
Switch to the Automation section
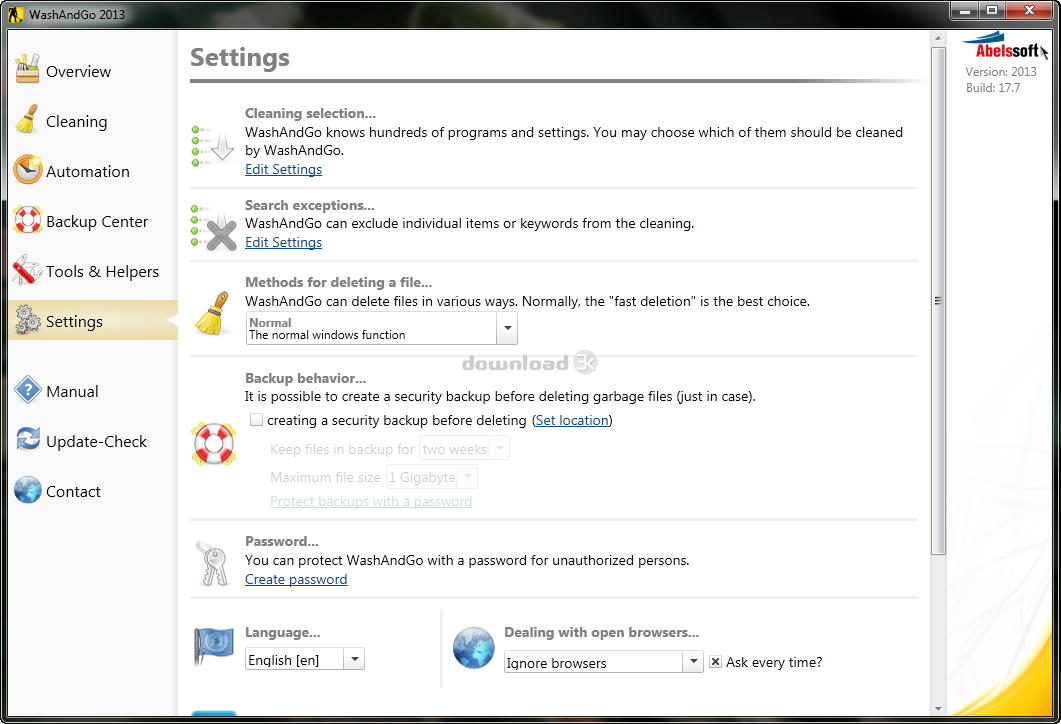[88, 171]
